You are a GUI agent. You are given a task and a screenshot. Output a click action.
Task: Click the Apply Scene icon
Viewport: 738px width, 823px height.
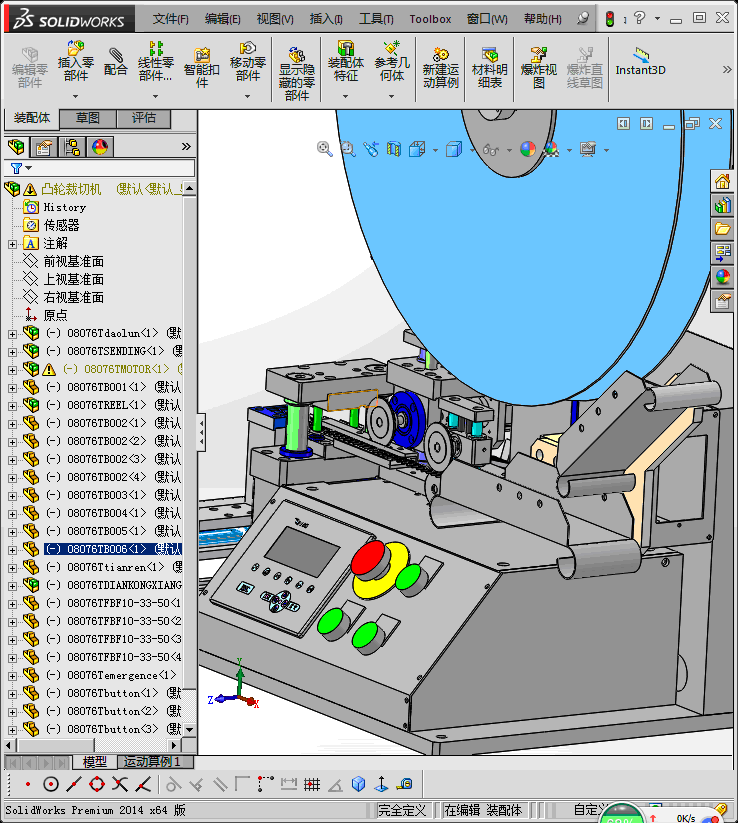tap(551, 150)
